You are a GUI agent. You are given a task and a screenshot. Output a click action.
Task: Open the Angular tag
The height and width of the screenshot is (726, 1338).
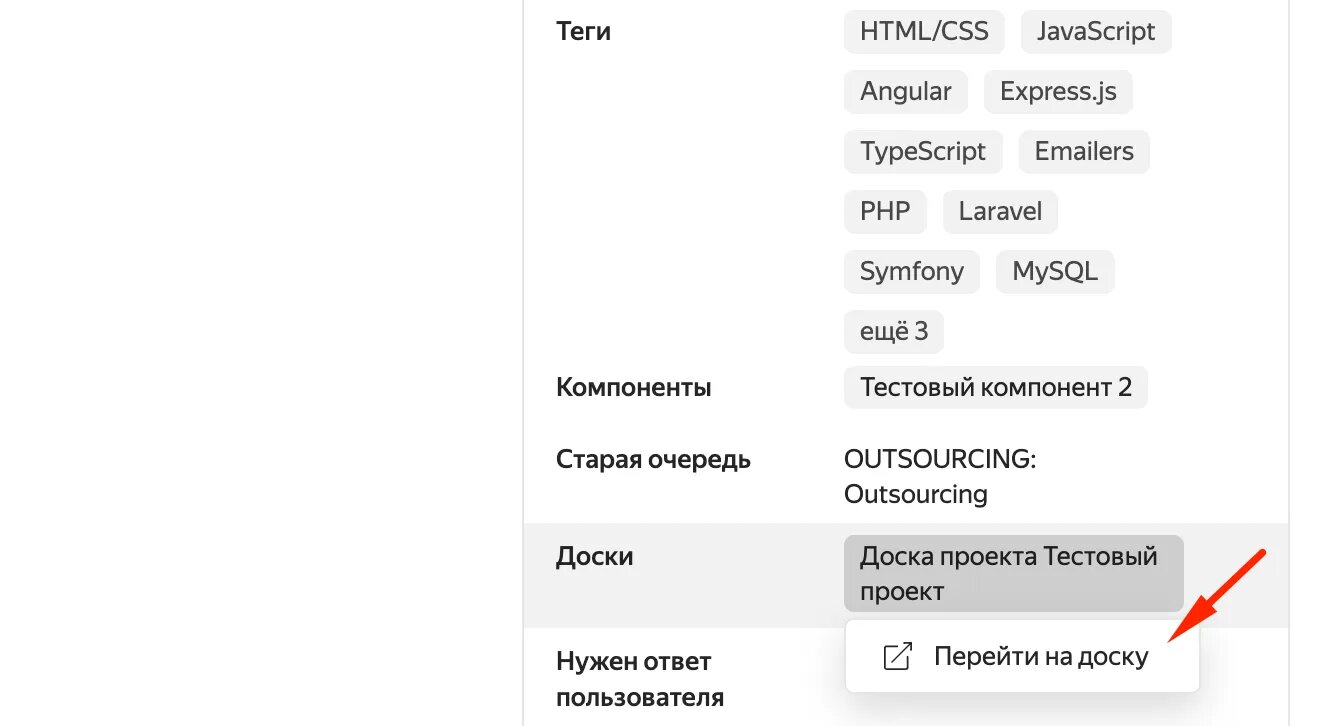pos(905,92)
